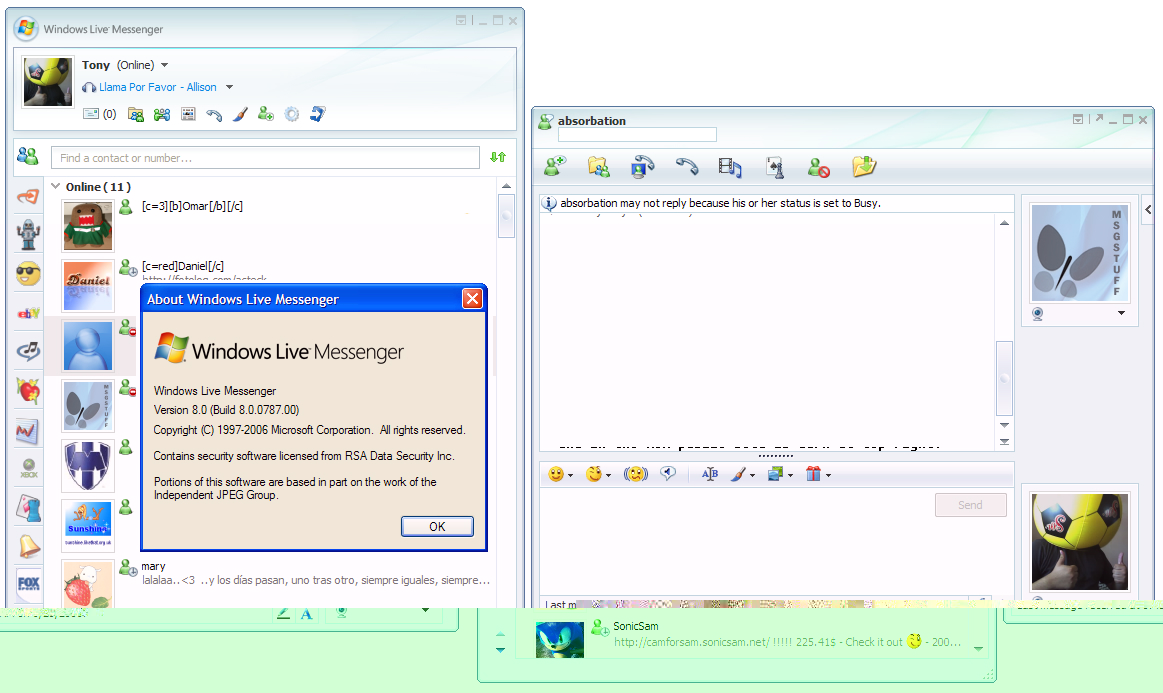This screenshot has width=1163, height=693.
Task: Open the camforsam.sonicsam.net link under SonicSam
Action: coord(691,643)
